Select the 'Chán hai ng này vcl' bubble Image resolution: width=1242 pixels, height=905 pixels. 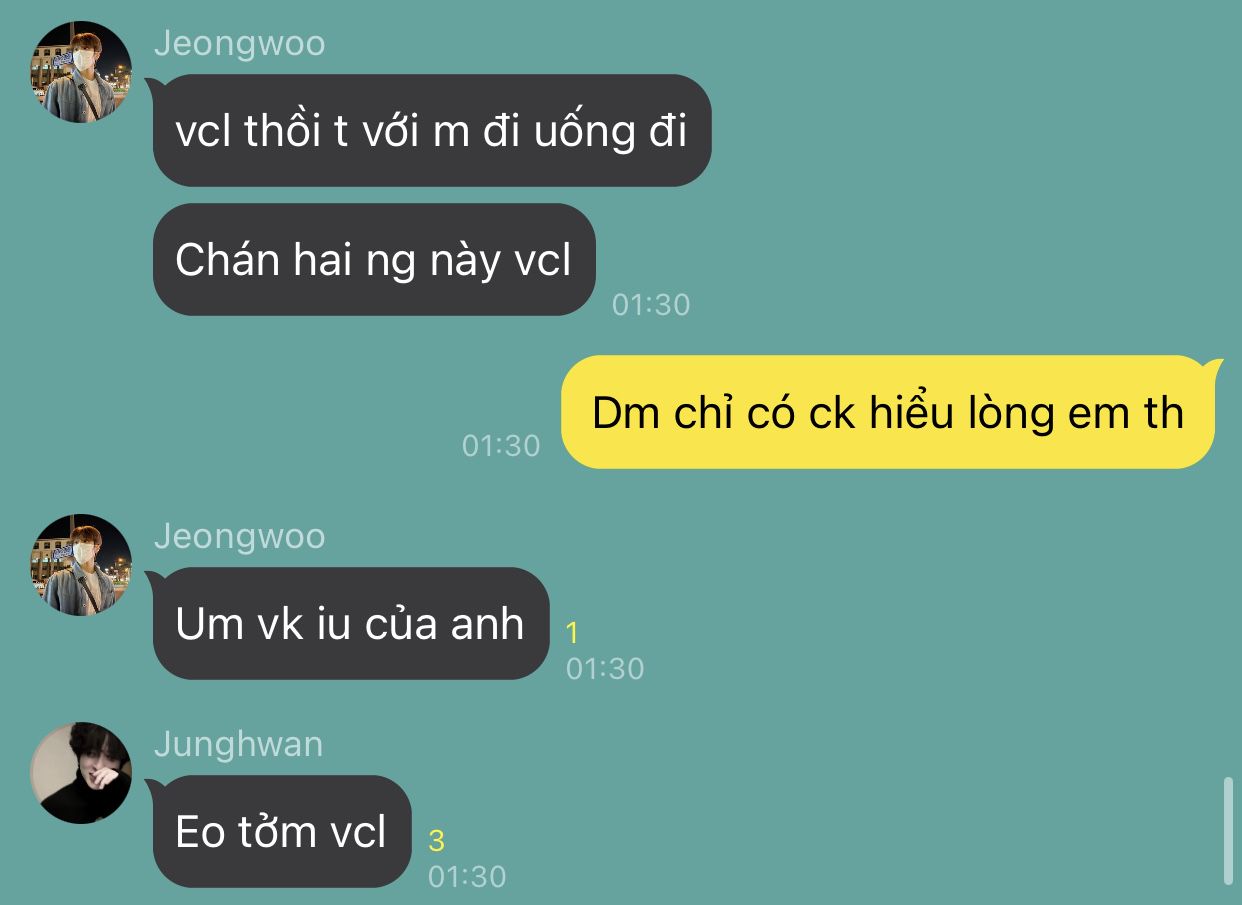(374, 259)
